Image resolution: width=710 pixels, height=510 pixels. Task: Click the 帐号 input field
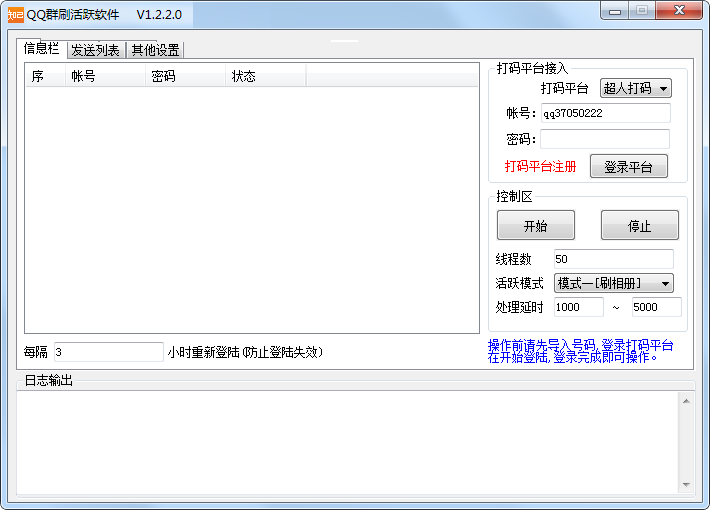point(605,113)
